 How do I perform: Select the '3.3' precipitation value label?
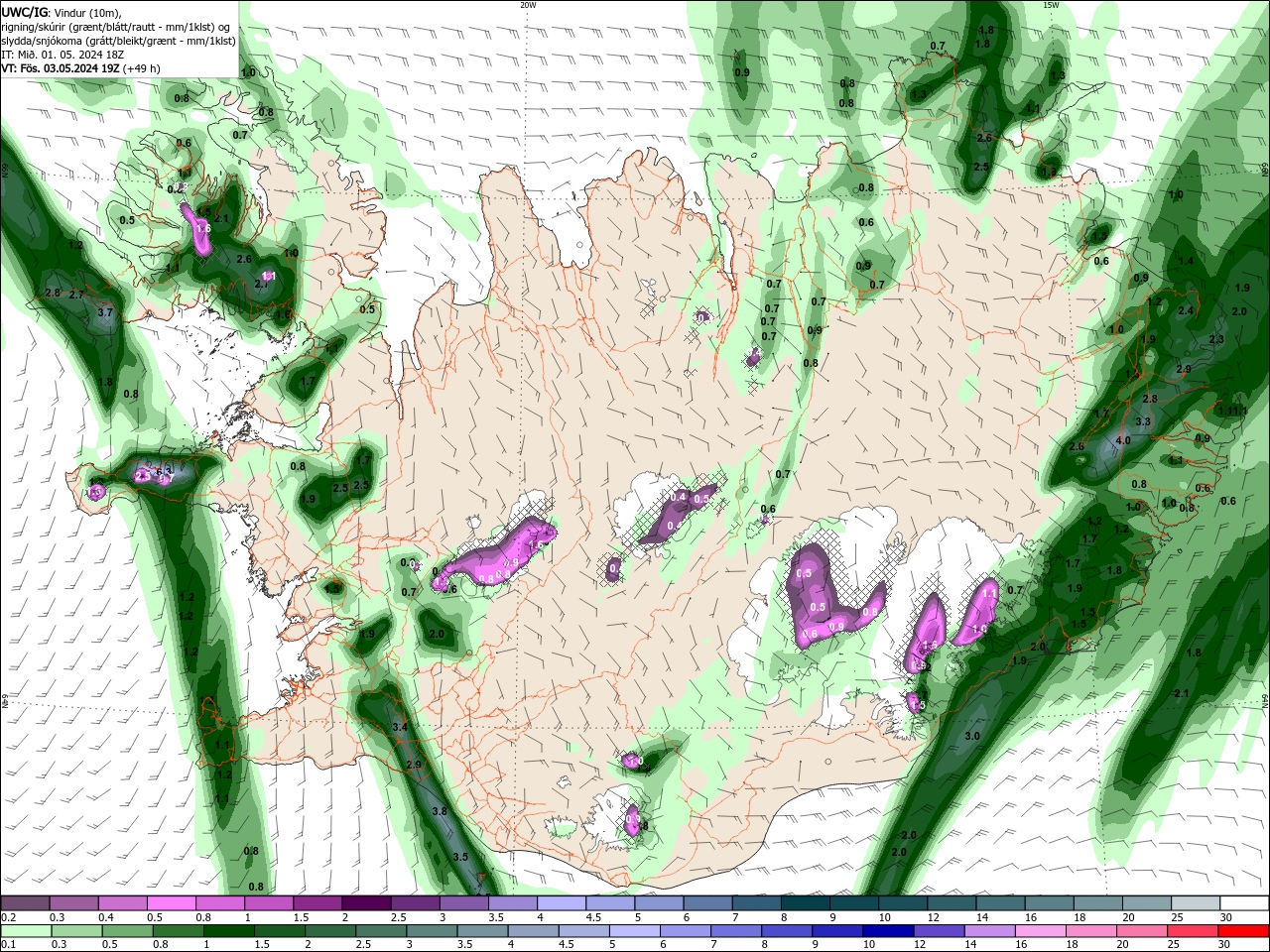pos(1143,421)
